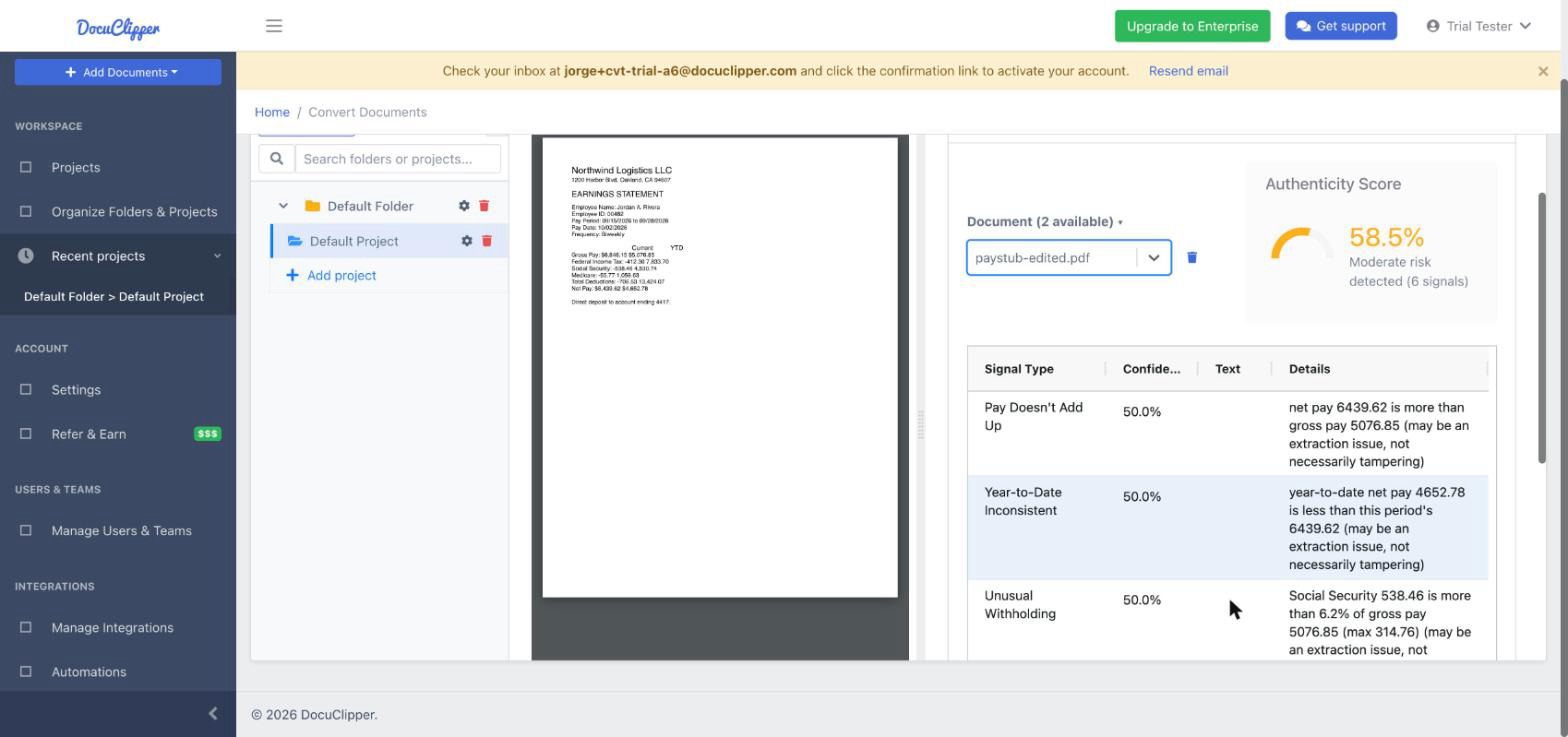Click the Settings sidebar icon

(26, 390)
